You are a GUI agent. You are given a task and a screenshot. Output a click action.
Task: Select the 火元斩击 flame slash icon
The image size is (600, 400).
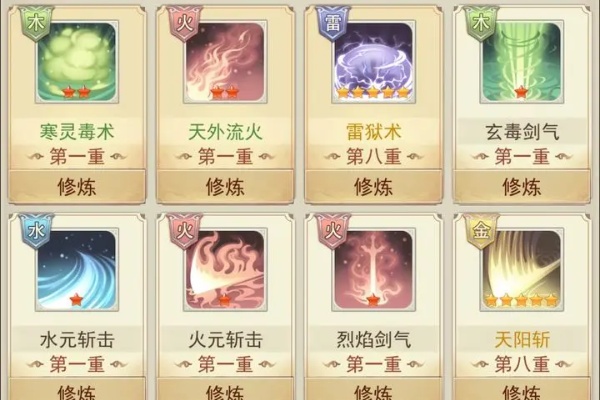225,270
